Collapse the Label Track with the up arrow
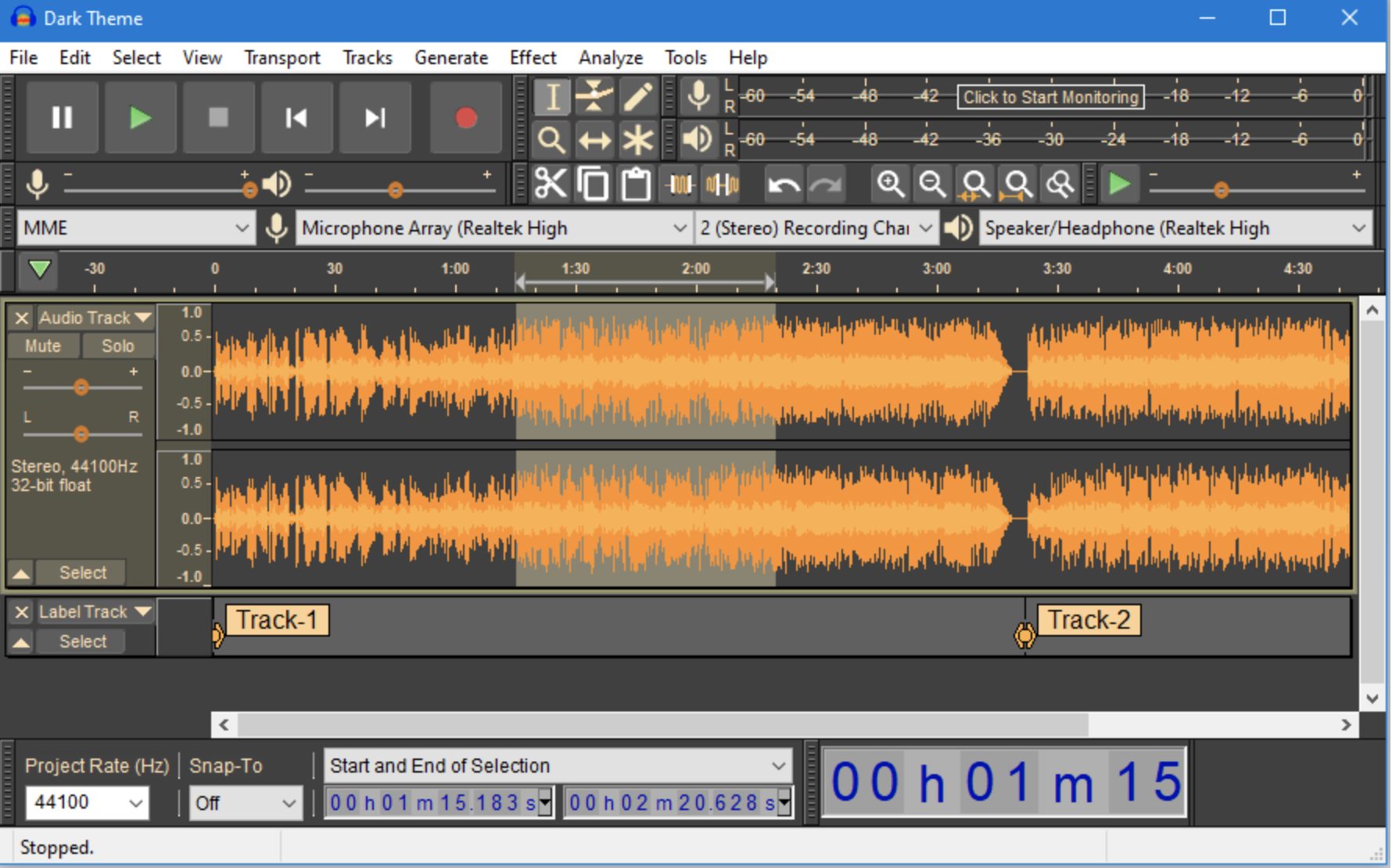1392x868 pixels. coord(21,642)
